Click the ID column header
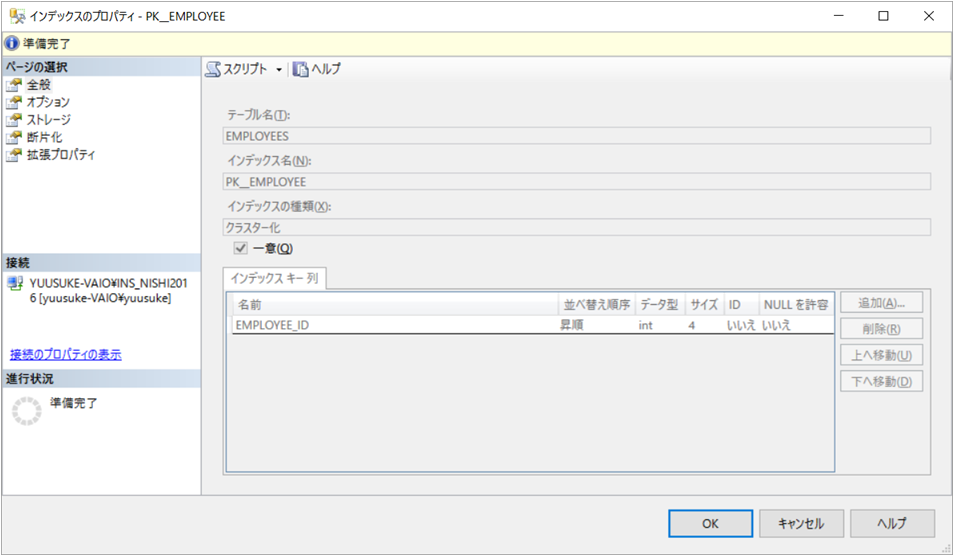 (742, 305)
